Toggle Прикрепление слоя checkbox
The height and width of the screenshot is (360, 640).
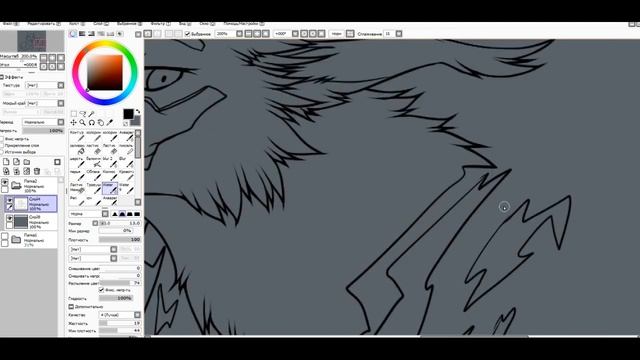coord(2,145)
